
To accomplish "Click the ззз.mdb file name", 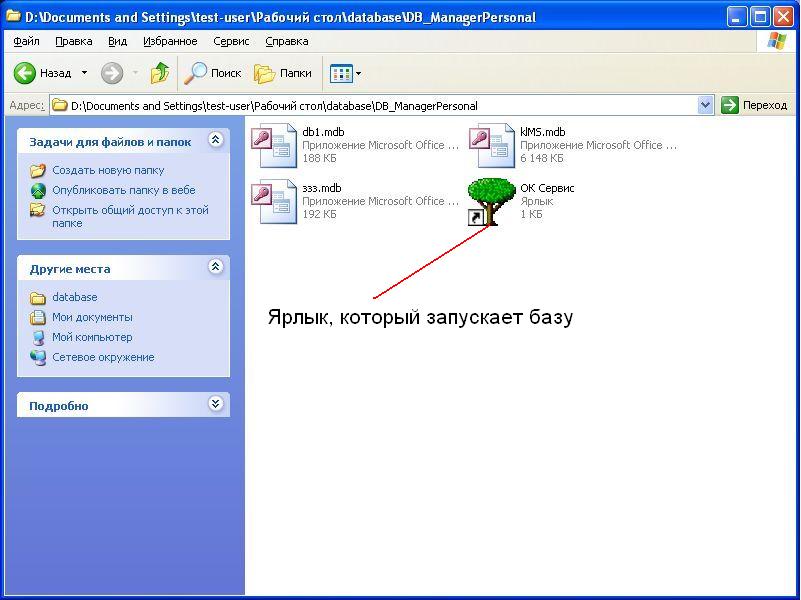I will click(x=322, y=188).
